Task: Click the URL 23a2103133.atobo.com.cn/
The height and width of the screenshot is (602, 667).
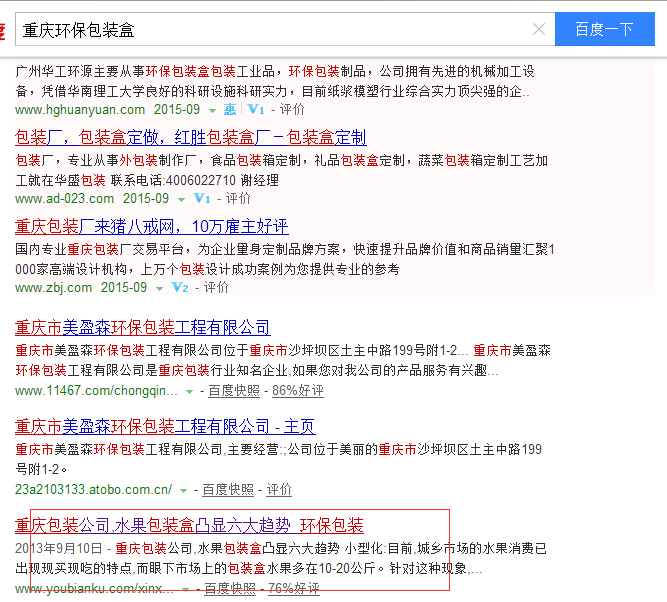Action: click(x=94, y=490)
